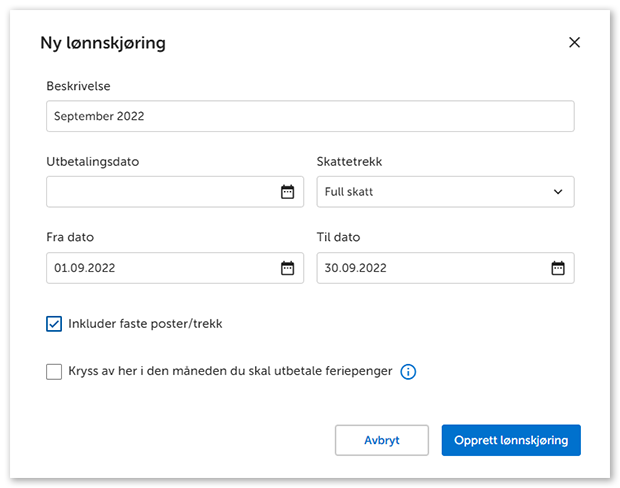Click the Beskrivelse field with September 2022
This screenshot has width=620, height=488.
(x=310, y=116)
